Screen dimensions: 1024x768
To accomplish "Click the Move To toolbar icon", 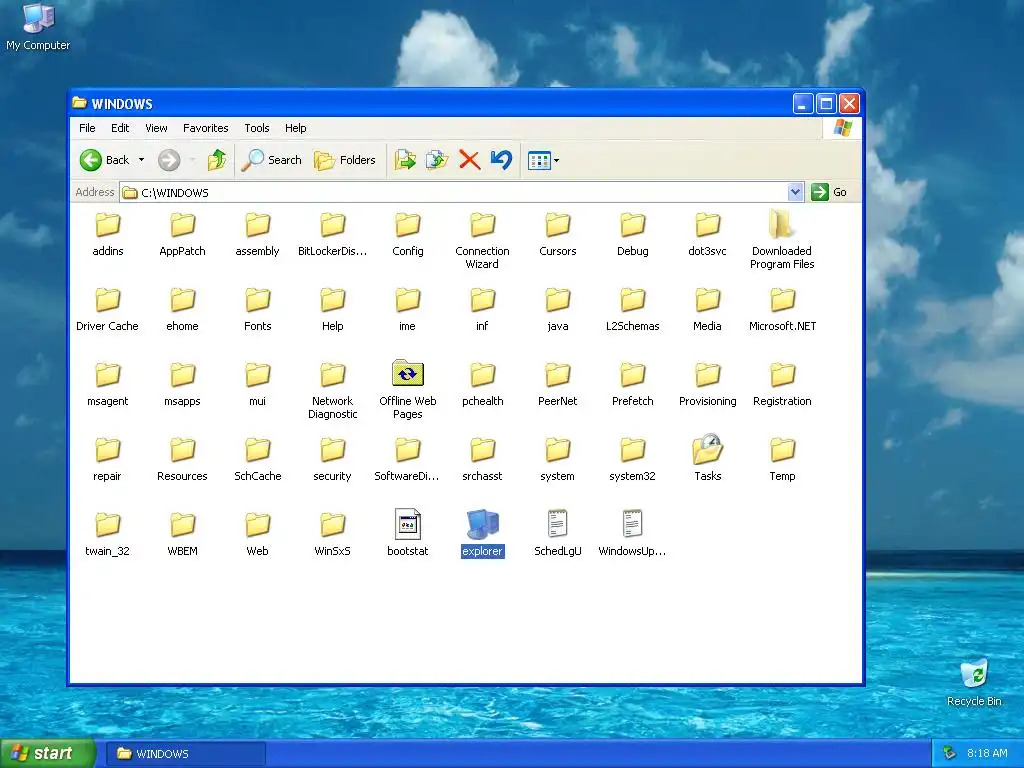I will (405, 160).
